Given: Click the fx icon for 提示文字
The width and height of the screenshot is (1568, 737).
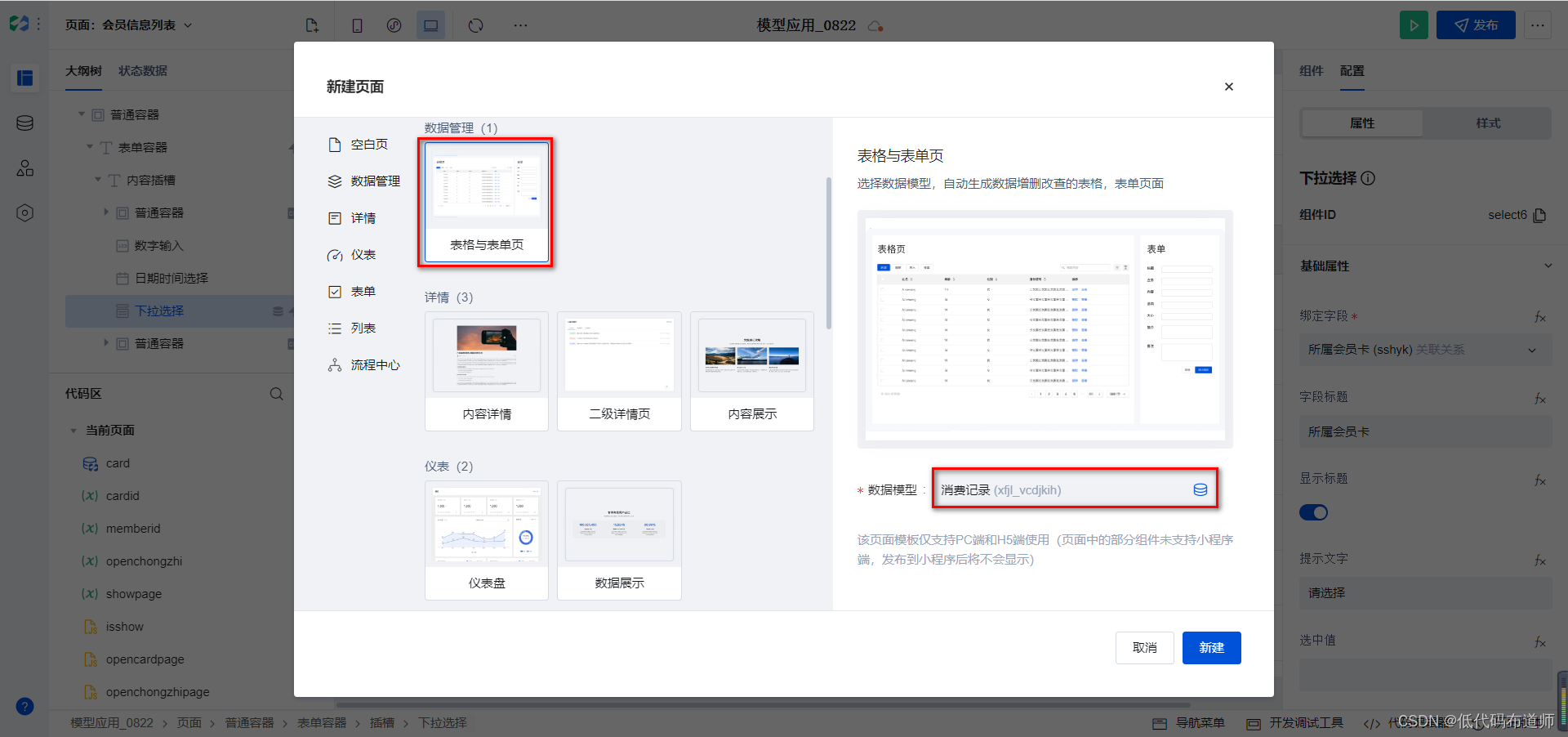Looking at the screenshot, I should [x=1539, y=560].
